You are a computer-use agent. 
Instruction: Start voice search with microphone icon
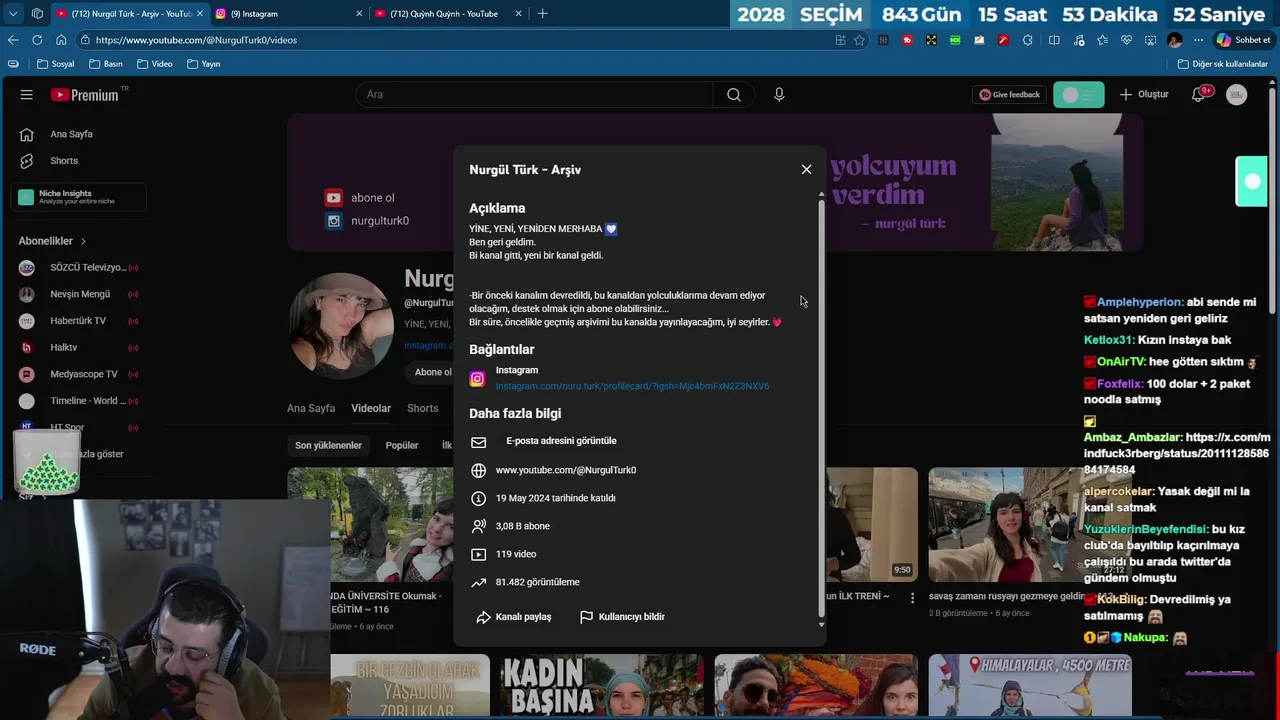779,95
